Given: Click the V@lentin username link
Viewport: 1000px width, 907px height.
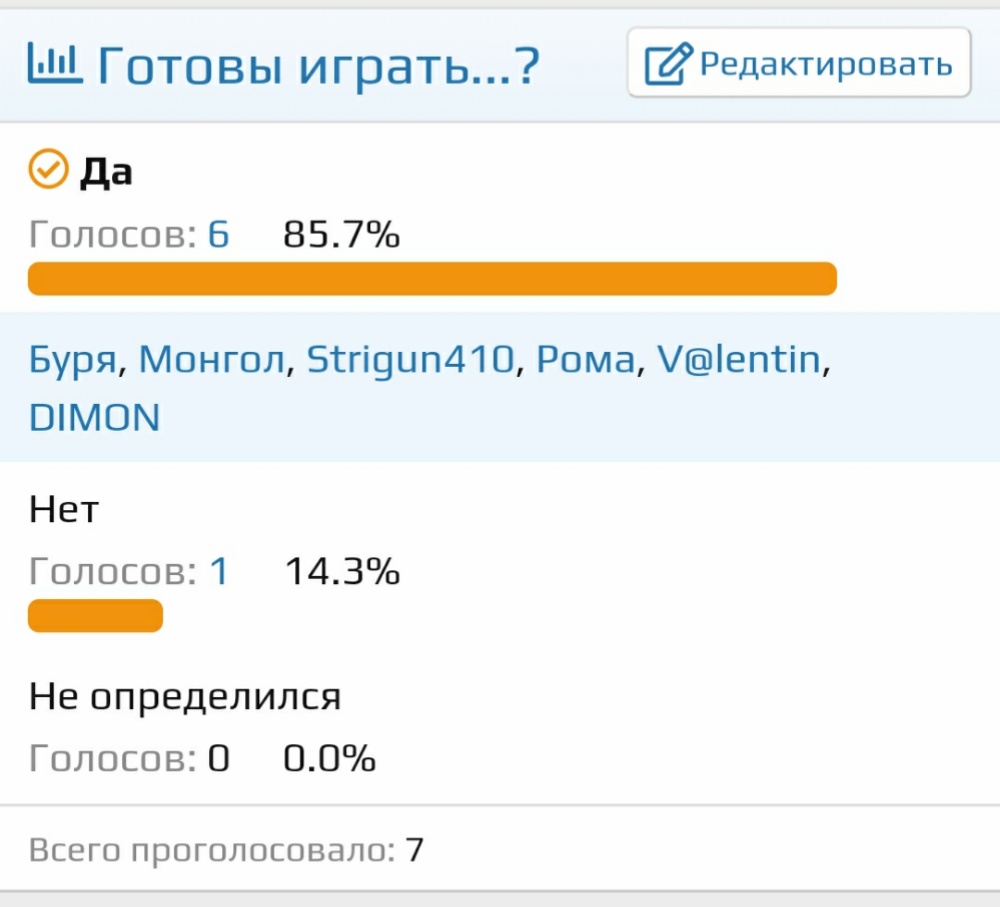Looking at the screenshot, I should [739, 359].
